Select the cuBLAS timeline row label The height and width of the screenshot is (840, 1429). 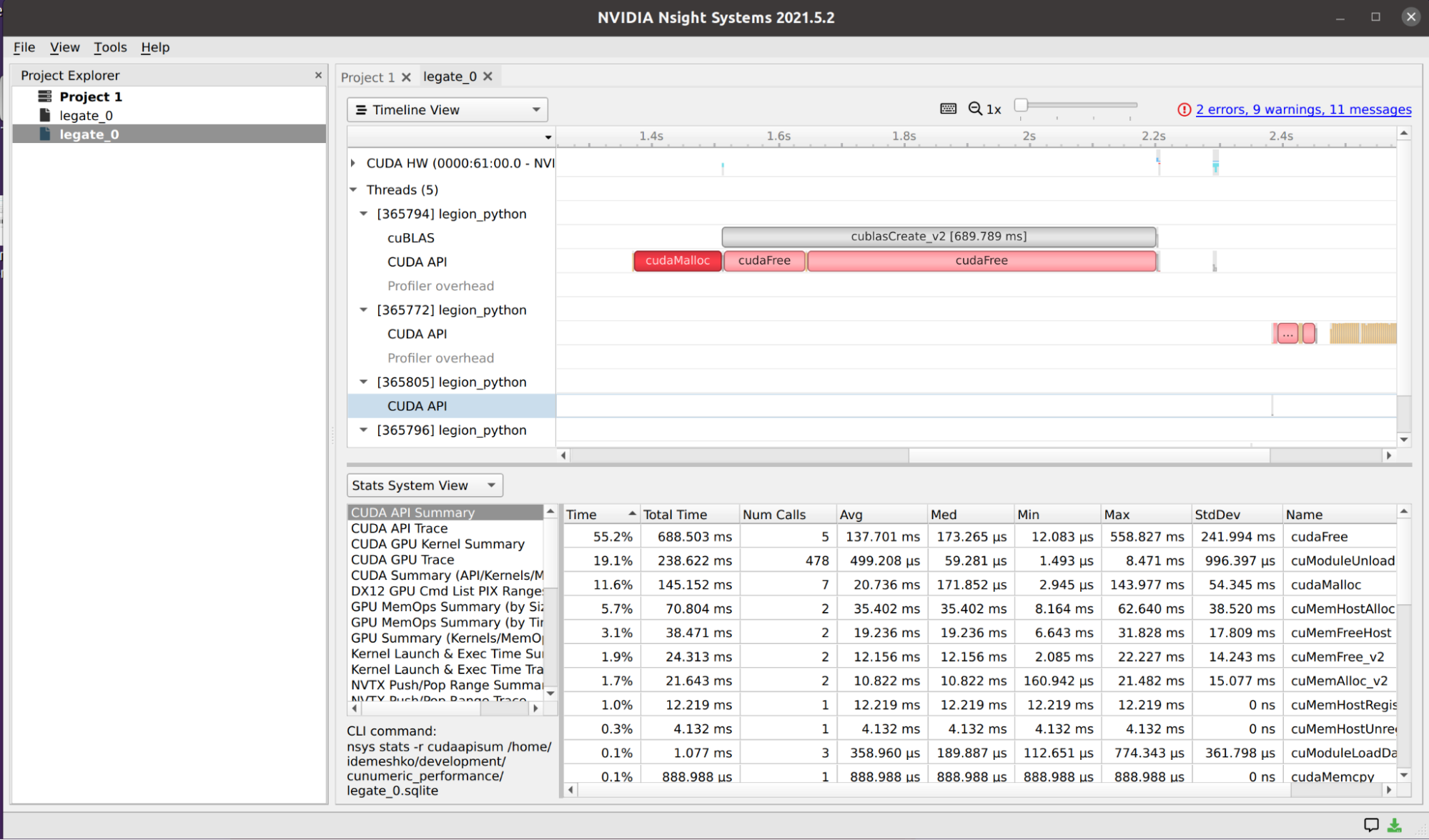click(410, 237)
